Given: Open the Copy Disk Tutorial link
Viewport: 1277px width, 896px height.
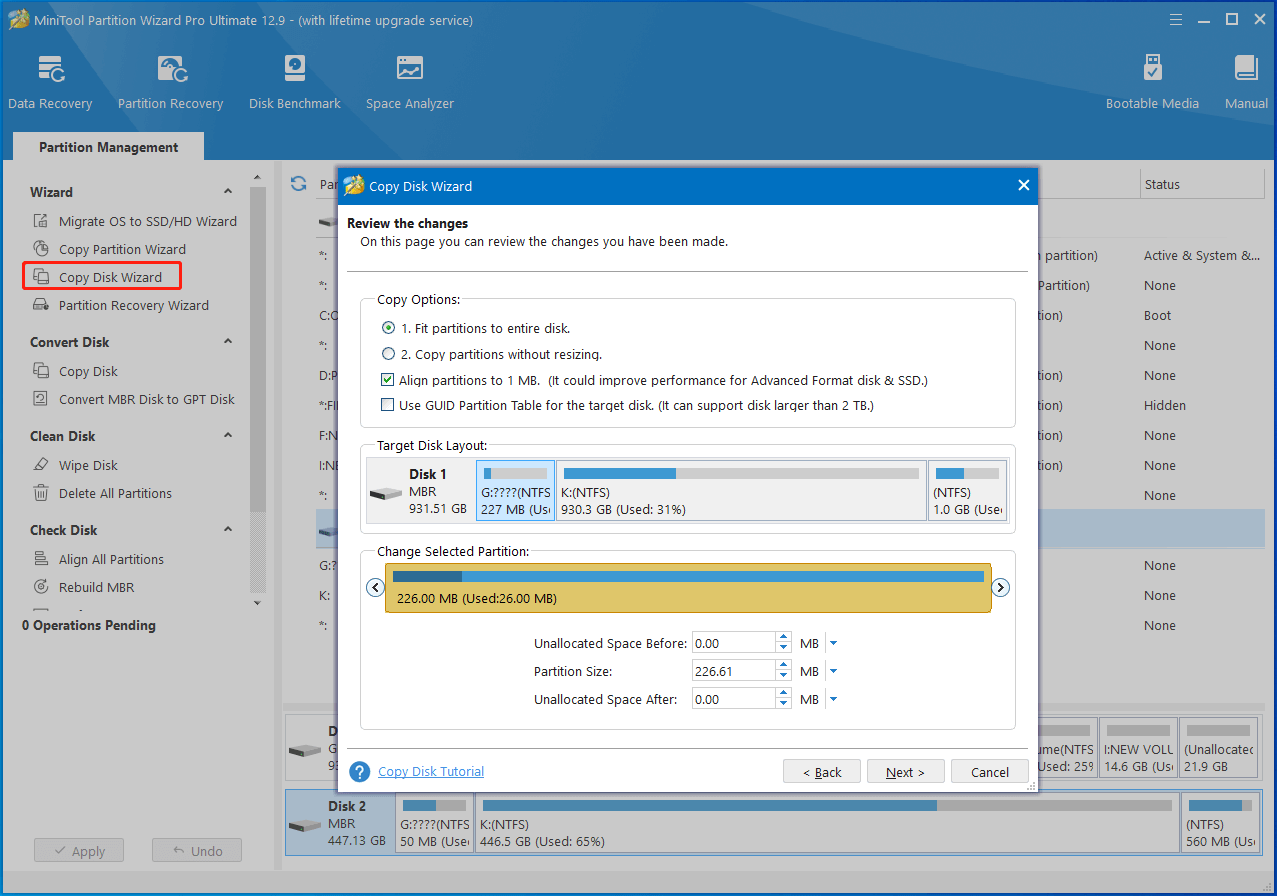Looking at the screenshot, I should click(x=431, y=771).
